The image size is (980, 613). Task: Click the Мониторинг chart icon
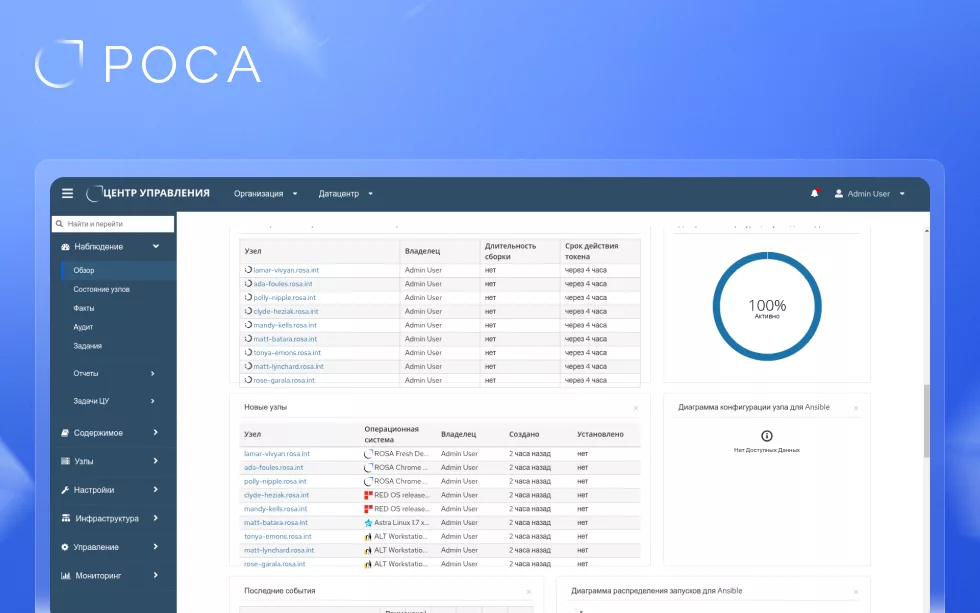(x=66, y=576)
